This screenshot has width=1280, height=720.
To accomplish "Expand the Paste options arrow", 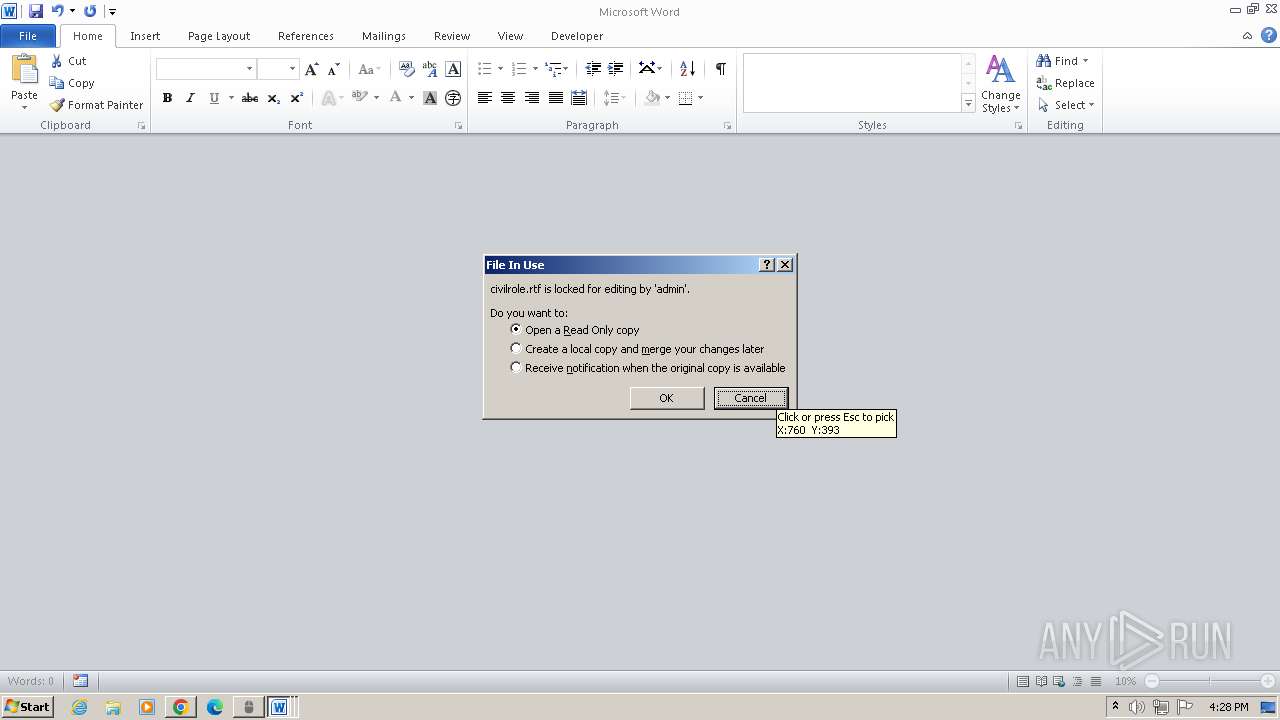I will point(24,108).
